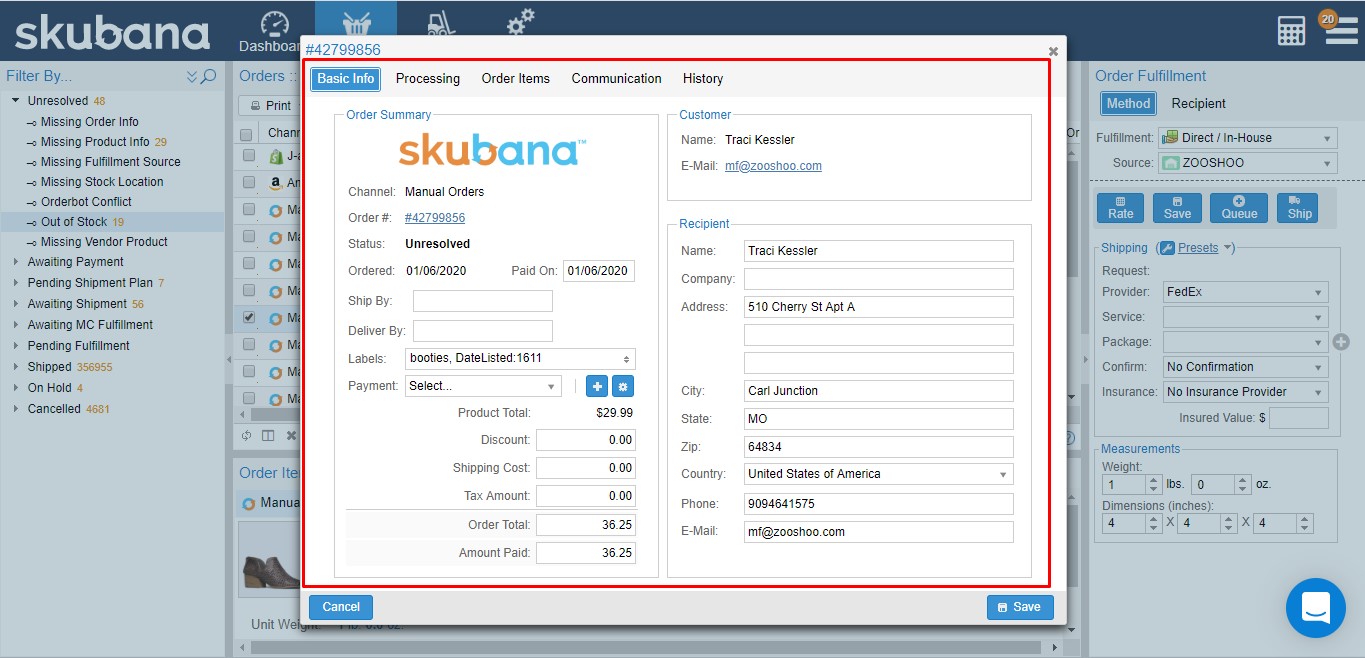Close the order dialog with the X
This screenshot has height=658, width=1365.
point(1053,51)
